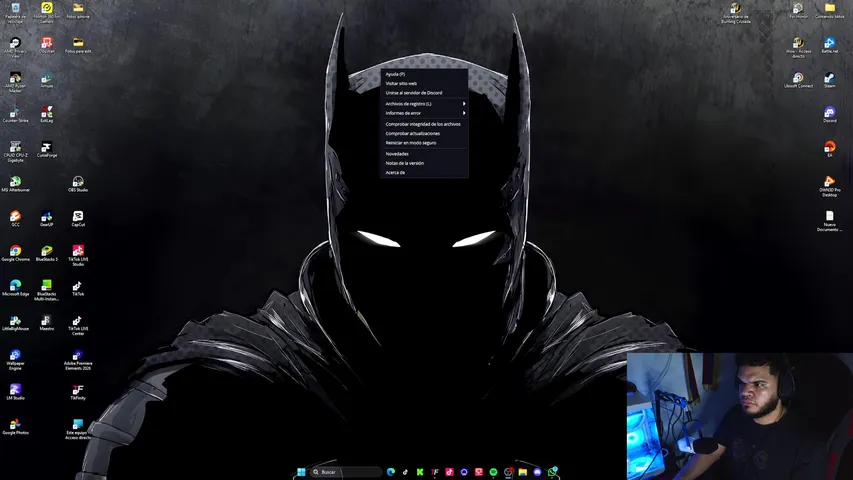Select the Wallpaper Engine shortcut
This screenshot has width=853, height=480.
[x=15, y=360]
